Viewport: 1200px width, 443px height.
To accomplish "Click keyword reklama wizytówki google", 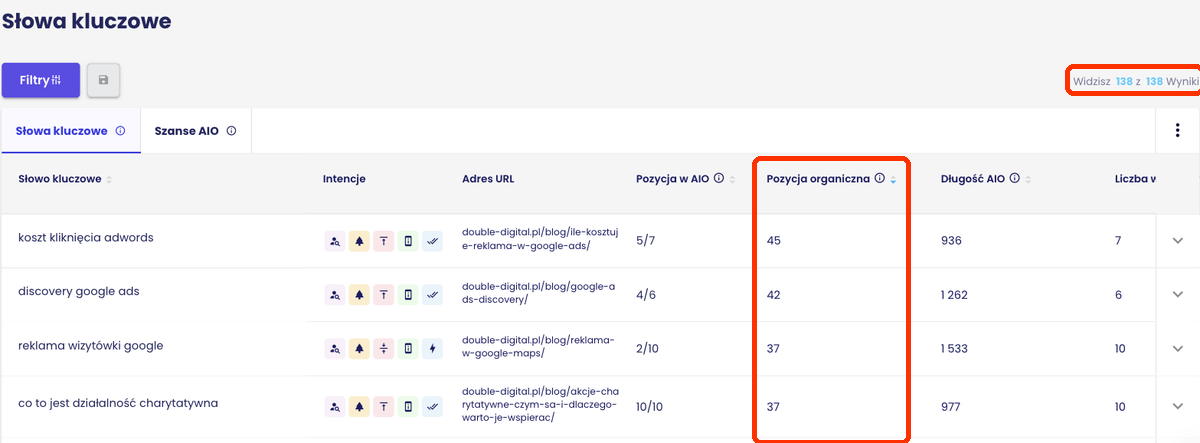I will tap(91, 346).
